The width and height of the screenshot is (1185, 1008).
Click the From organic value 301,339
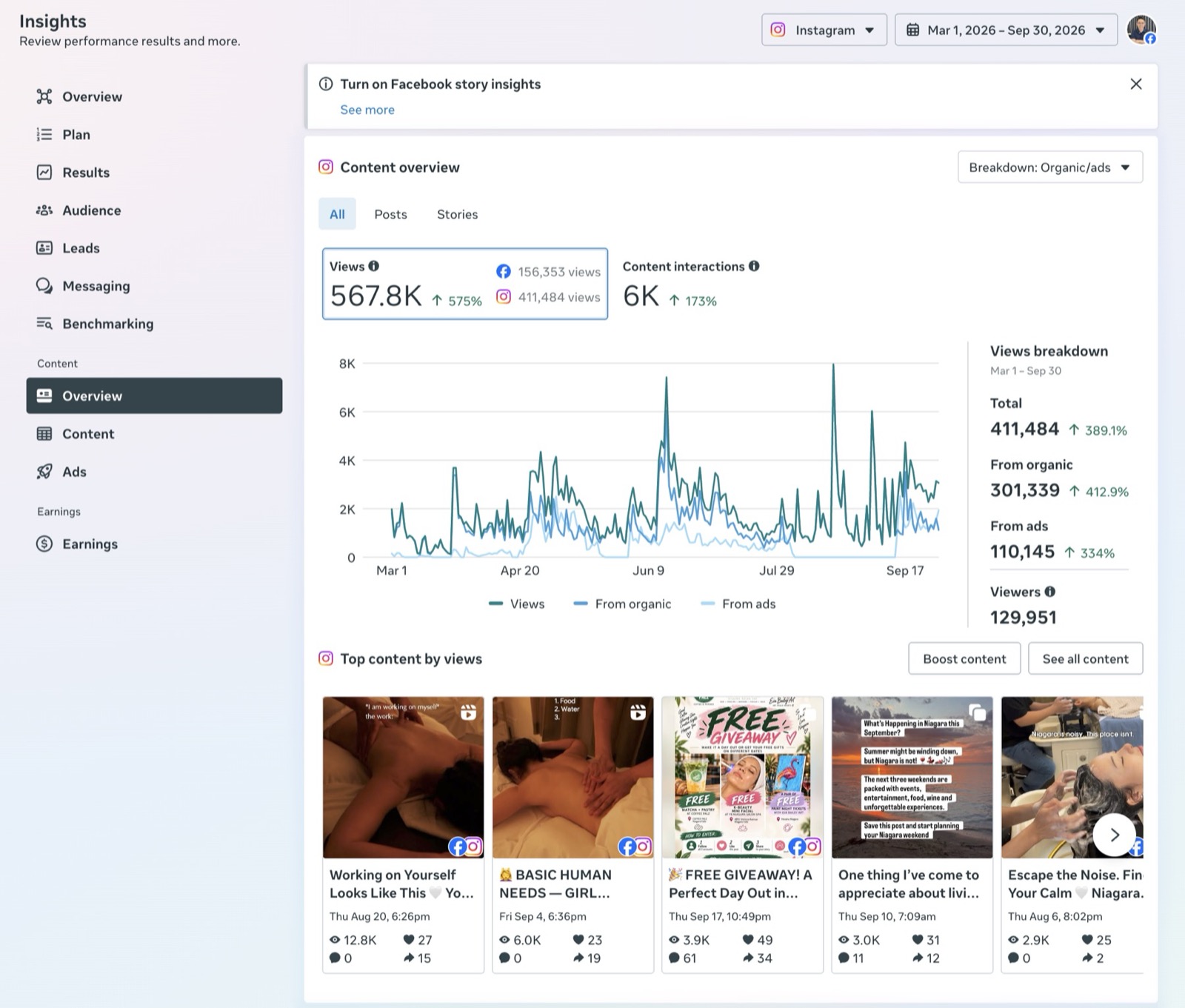[1025, 490]
